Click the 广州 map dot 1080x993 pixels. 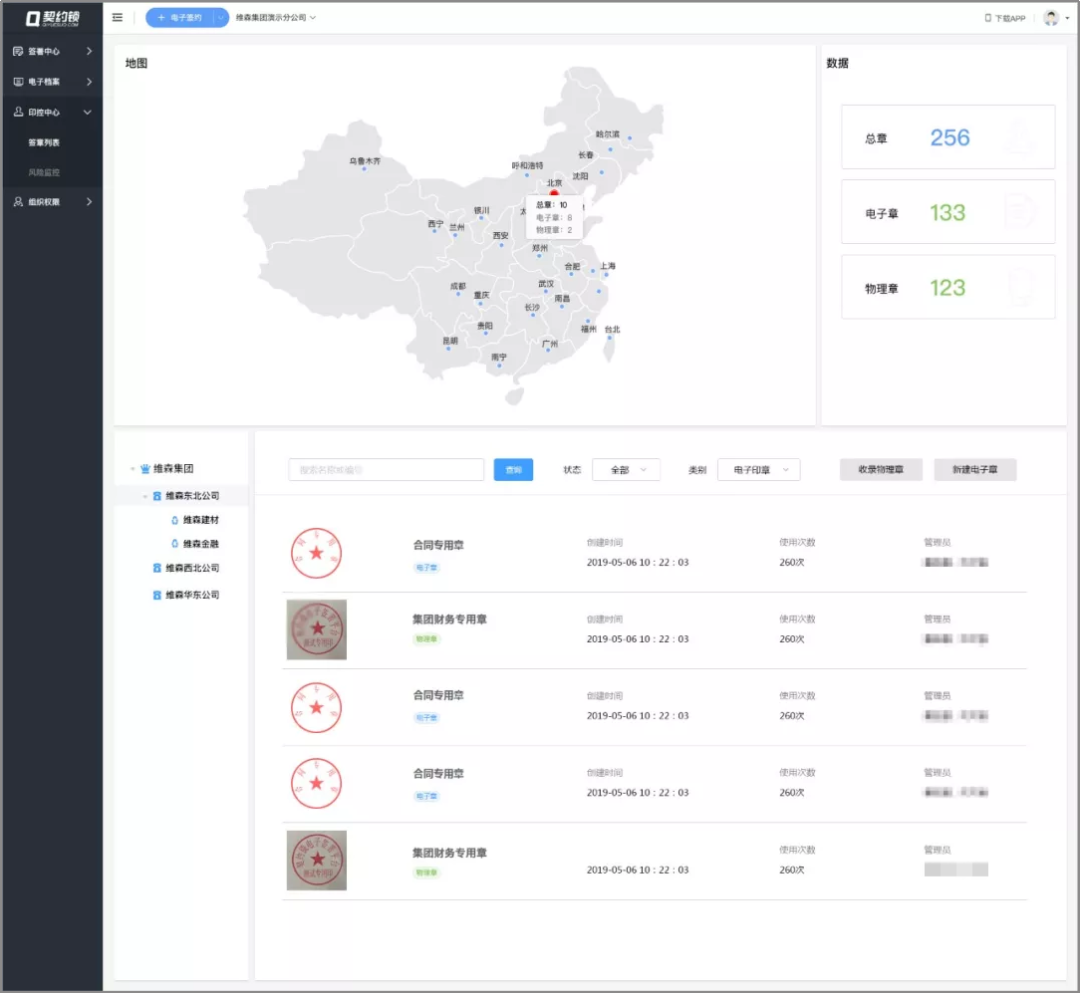548,351
